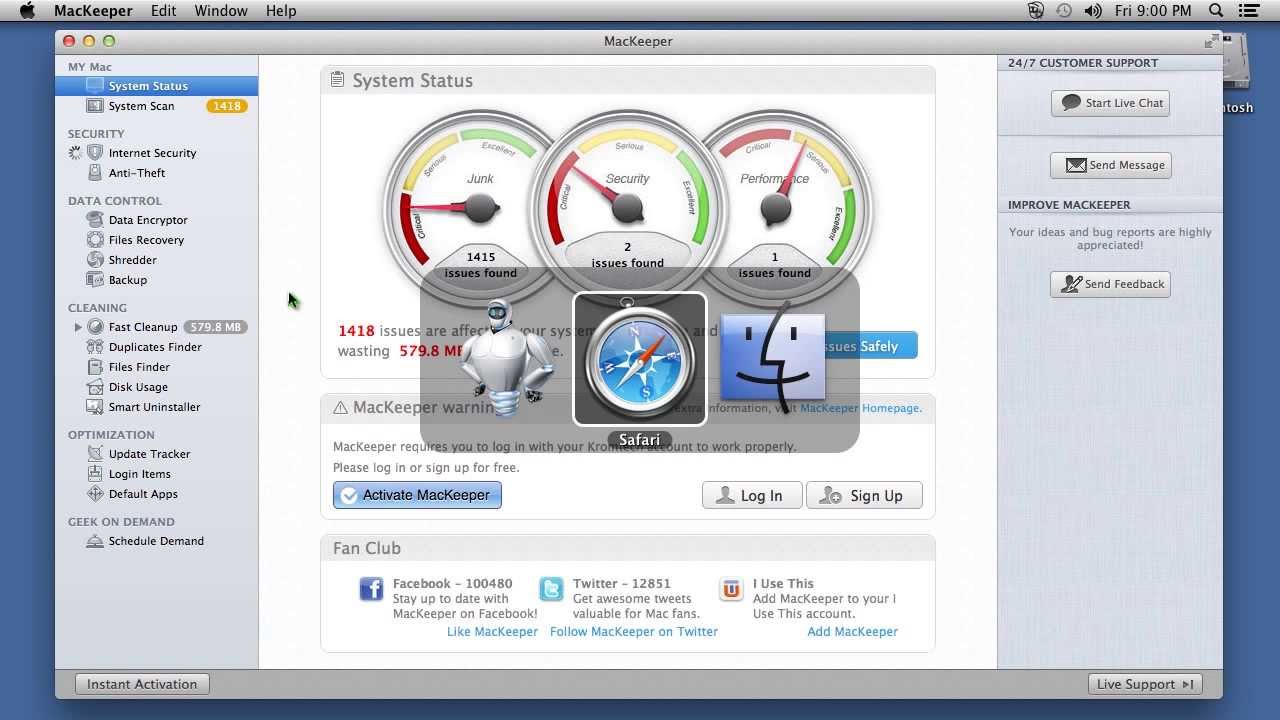Select Safari in the app switcher

(640, 360)
